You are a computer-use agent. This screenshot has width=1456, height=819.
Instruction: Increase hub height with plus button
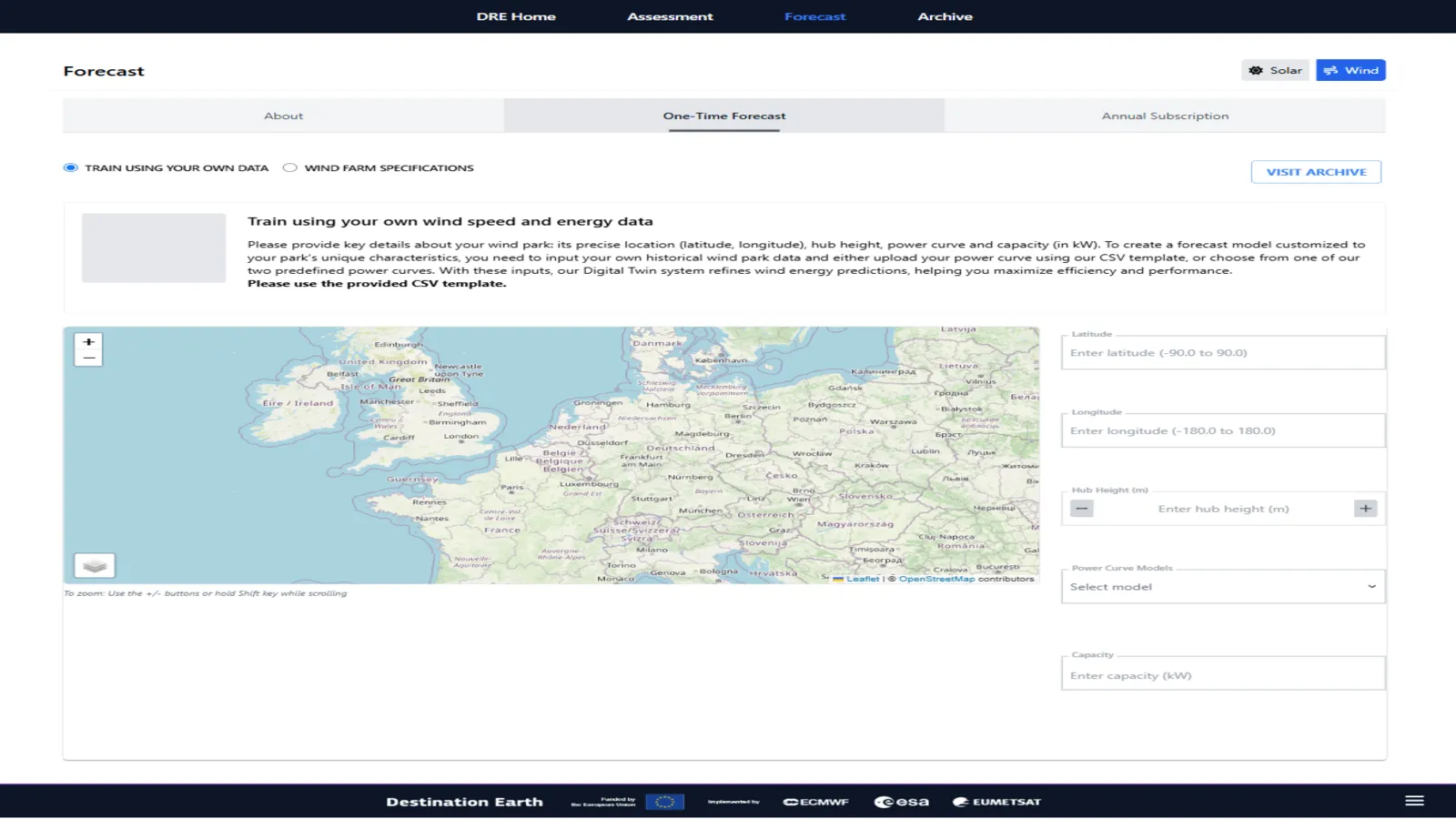point(1365,509)
